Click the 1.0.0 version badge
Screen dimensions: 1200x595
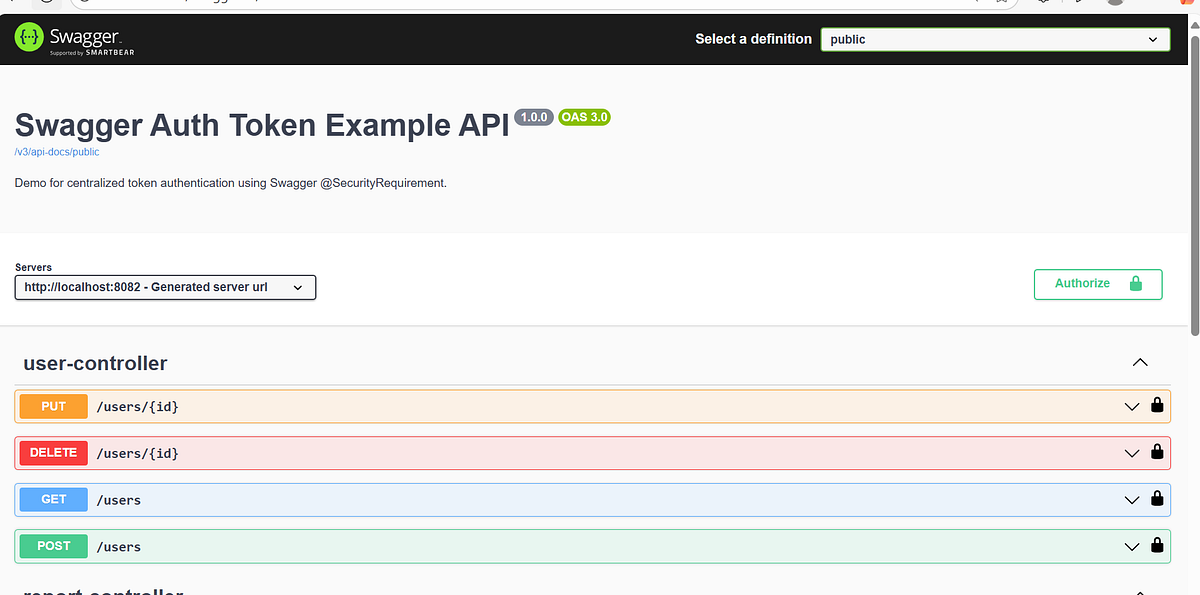[x=534, y=117]
